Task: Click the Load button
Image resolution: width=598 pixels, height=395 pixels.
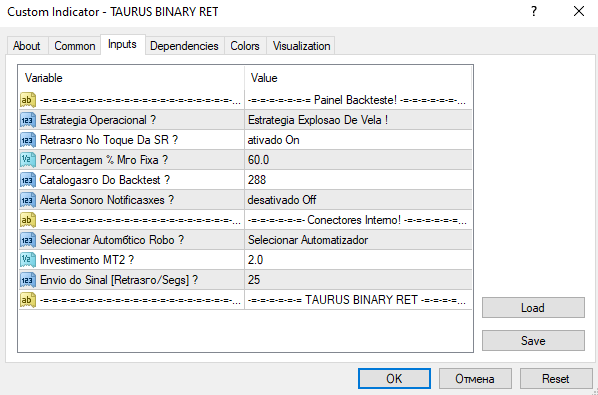Action: point(533,308)
